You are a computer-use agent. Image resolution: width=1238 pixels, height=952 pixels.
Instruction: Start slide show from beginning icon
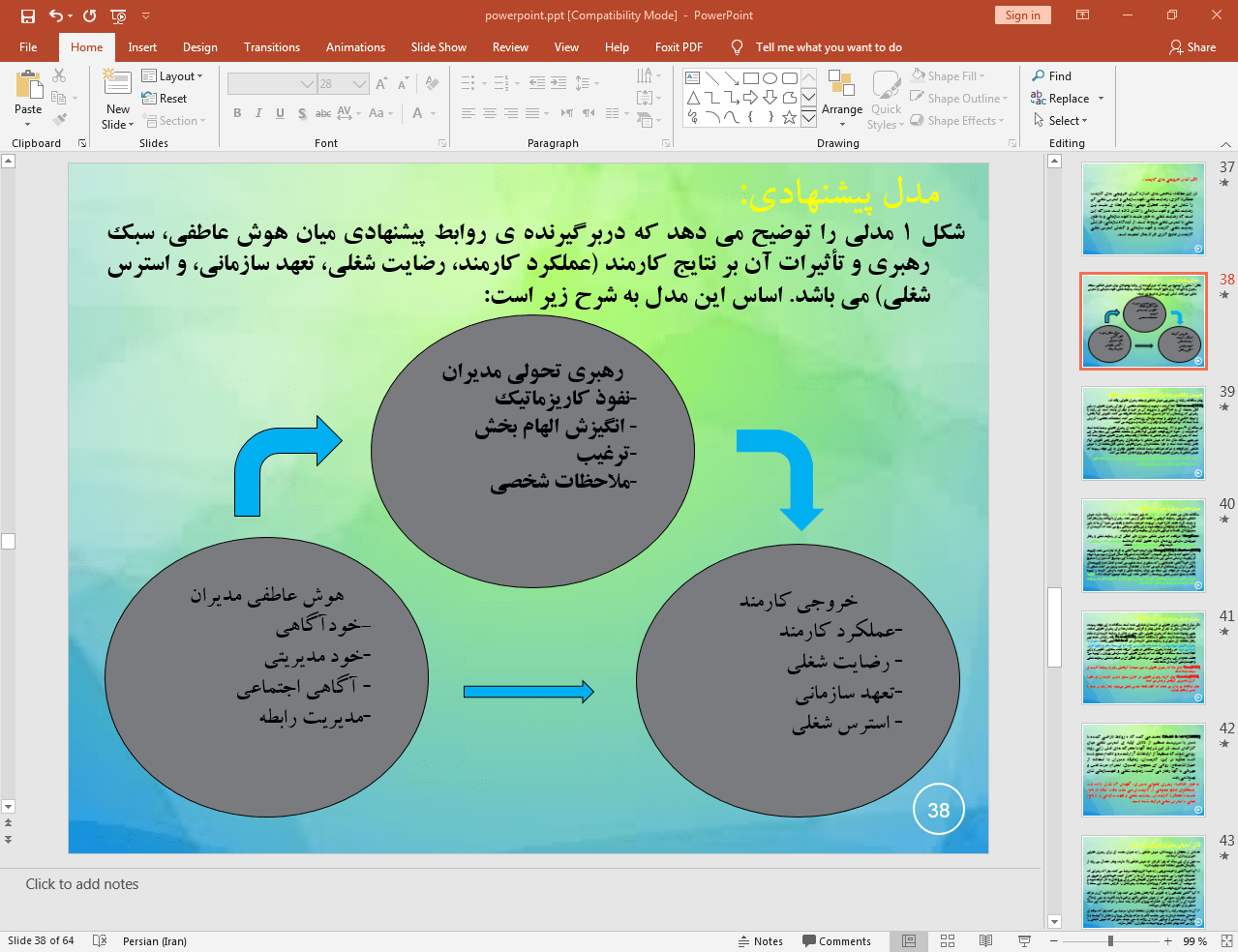click(x=118, y=15)
